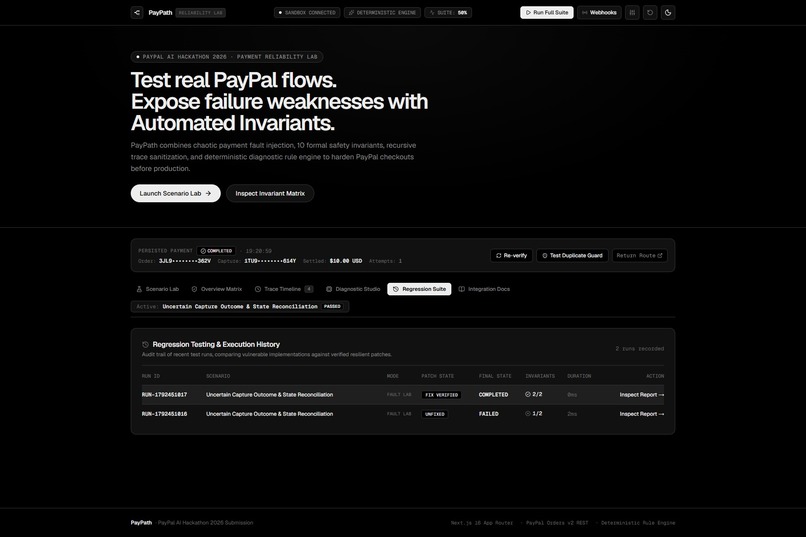Click the '2 runs recorded' label
The height and width of the screenshot is (537, 806).
[639, 348]
